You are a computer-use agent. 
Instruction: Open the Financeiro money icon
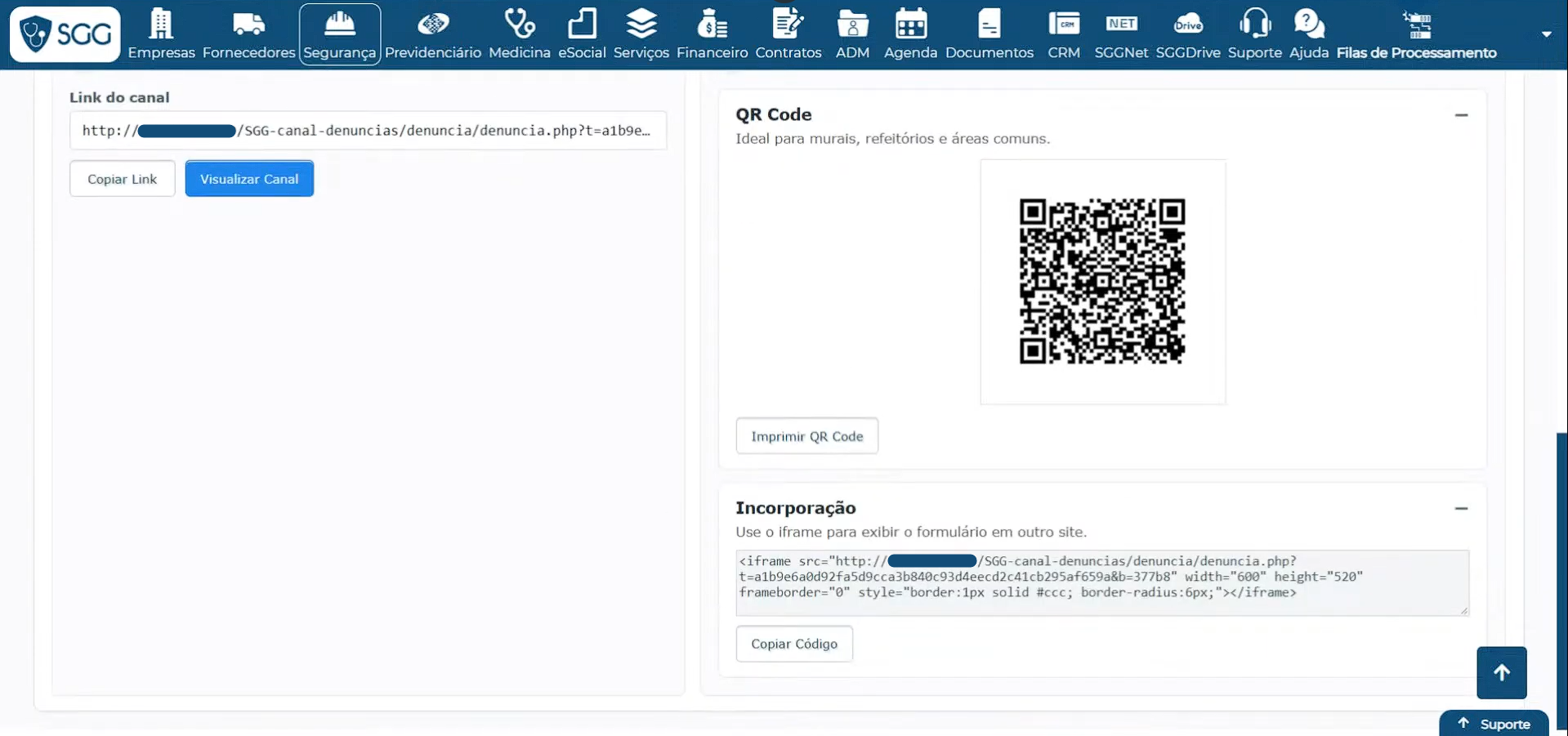click(712, 24)
